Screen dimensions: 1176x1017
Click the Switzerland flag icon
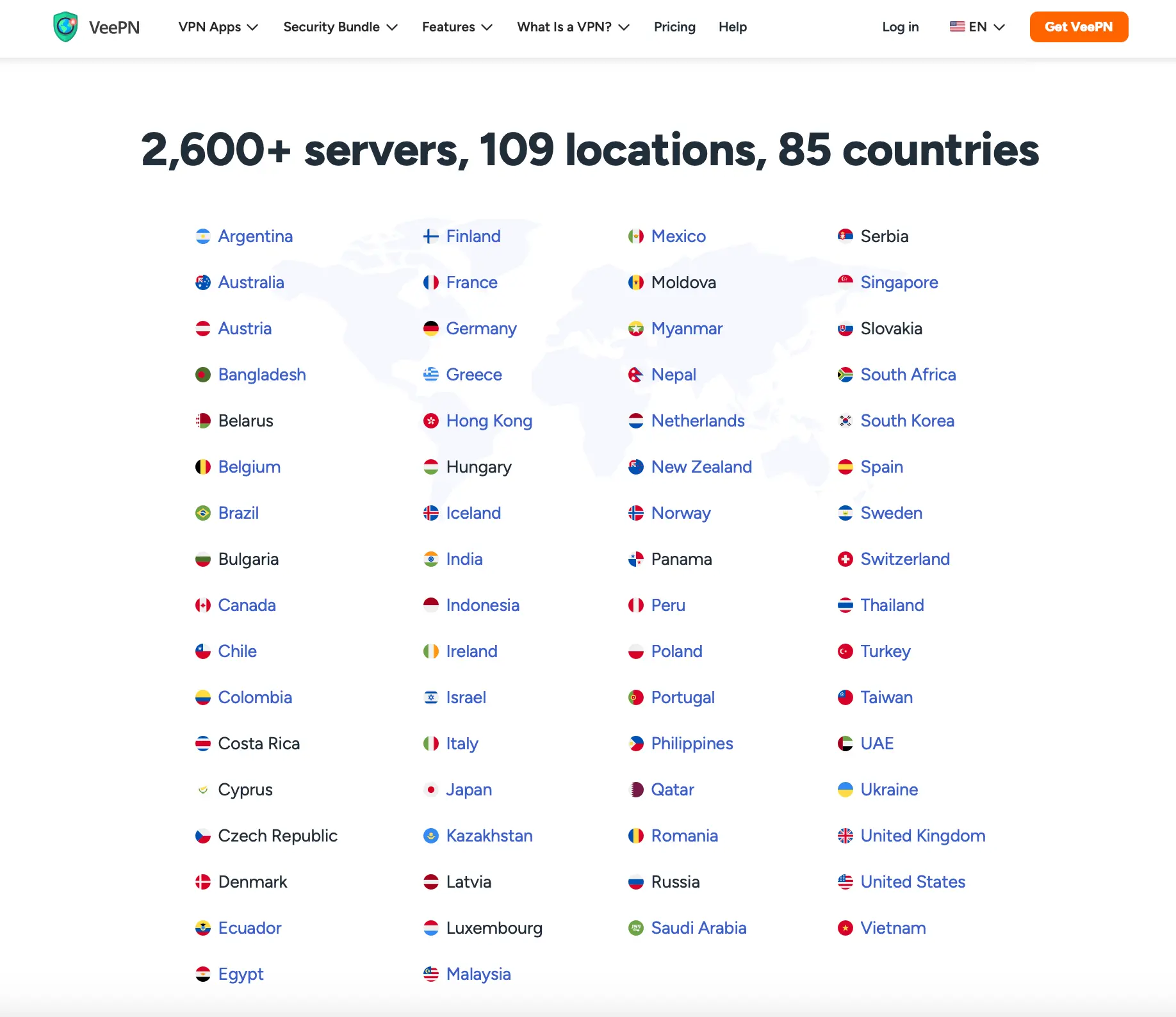click(845, 559)
